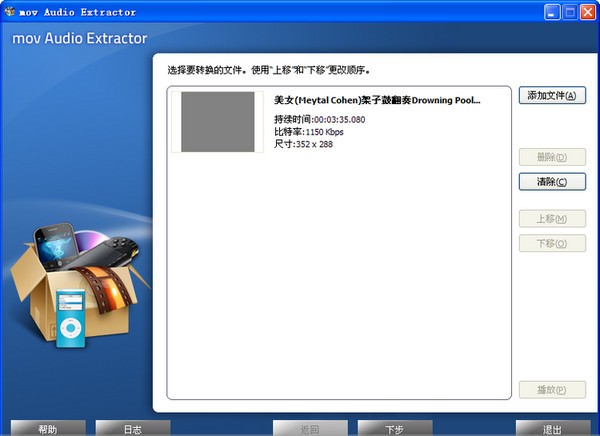600x436 pixels.
Task: Click the bitrate value 1150 Kbps
Action: tap(324, 132)
